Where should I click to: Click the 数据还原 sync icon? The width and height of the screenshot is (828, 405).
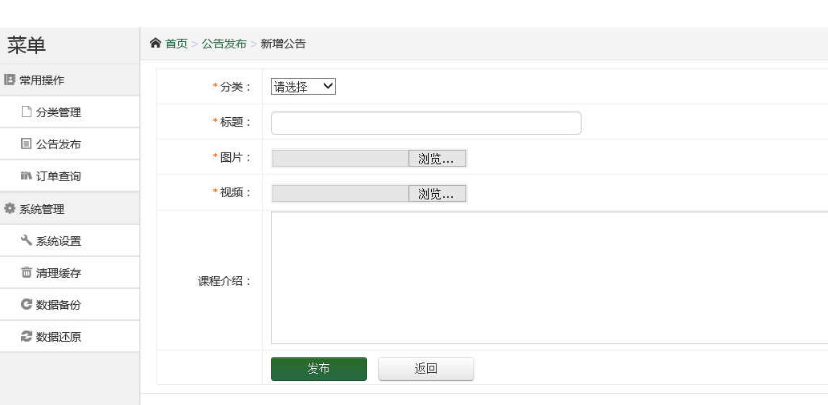pyautogui.click(x=27, y=337)
